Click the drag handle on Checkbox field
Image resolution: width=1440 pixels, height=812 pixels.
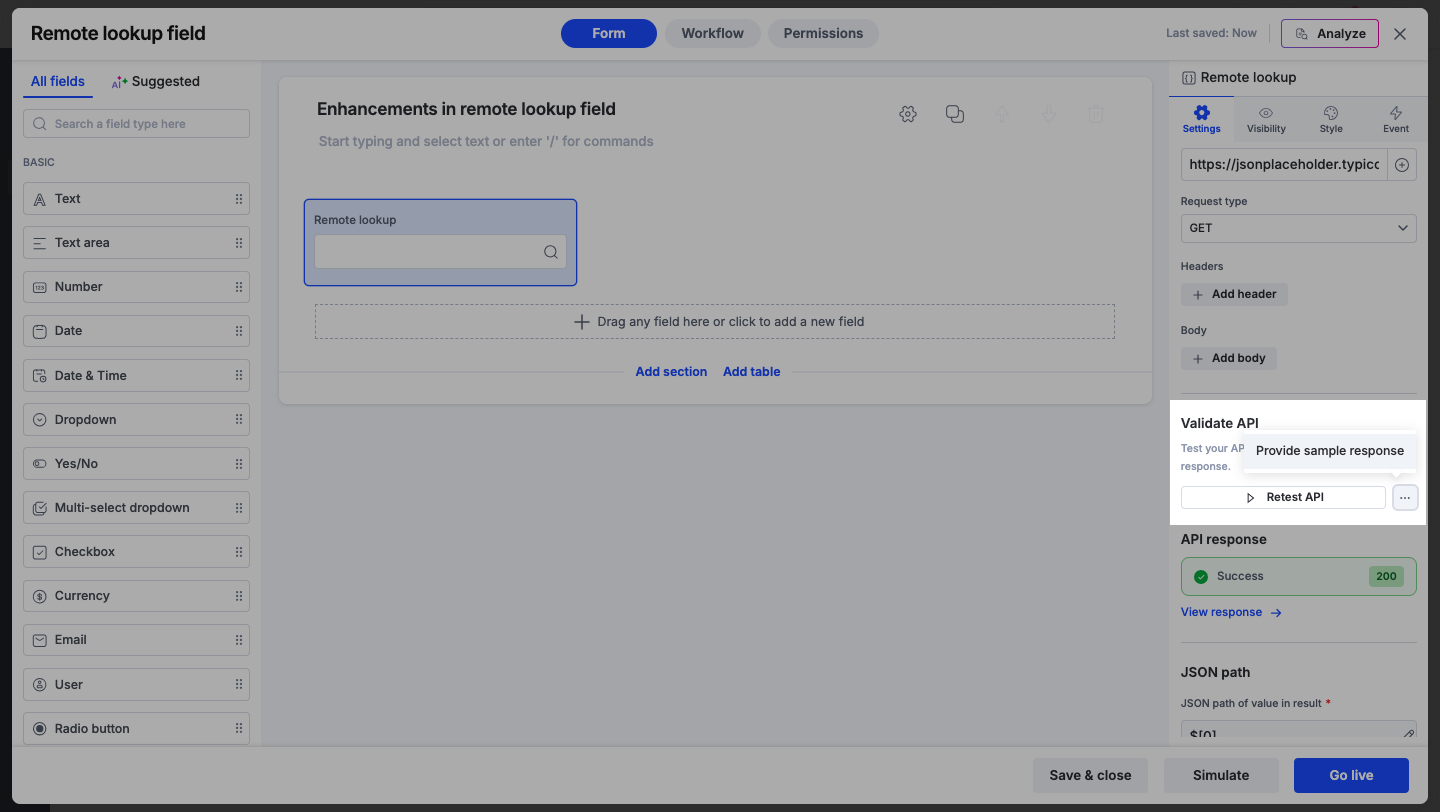click(x=239, y=552)
